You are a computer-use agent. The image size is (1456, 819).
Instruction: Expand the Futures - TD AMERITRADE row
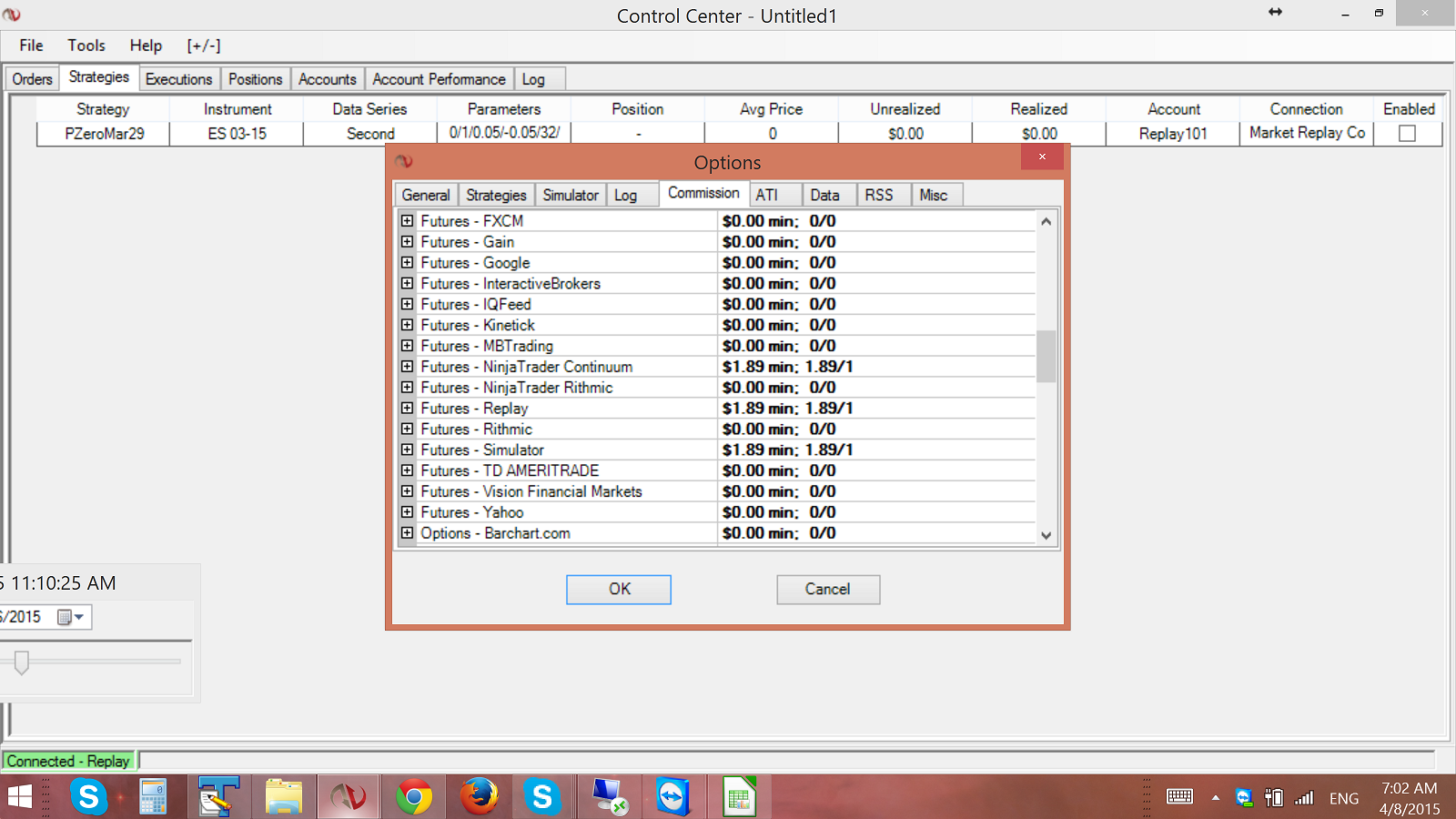[407, 470]
